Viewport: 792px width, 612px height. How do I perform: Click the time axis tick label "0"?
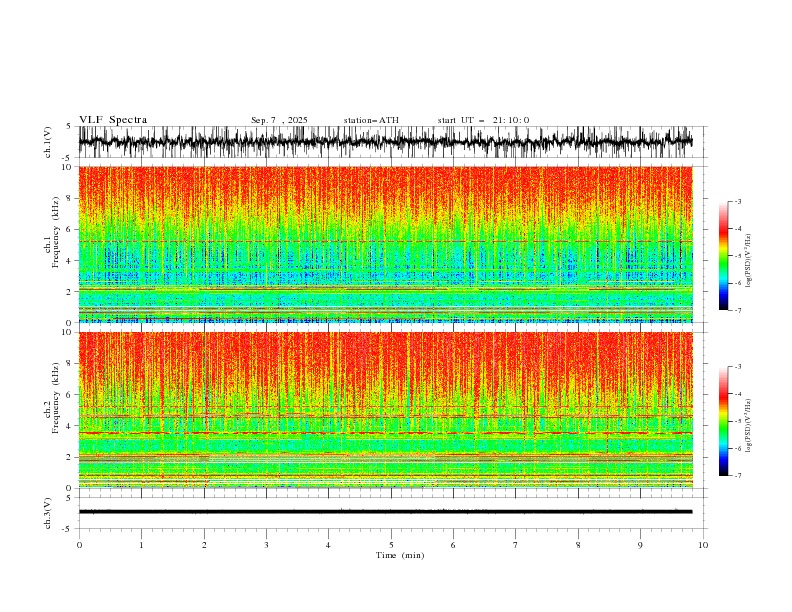point(79,545)
